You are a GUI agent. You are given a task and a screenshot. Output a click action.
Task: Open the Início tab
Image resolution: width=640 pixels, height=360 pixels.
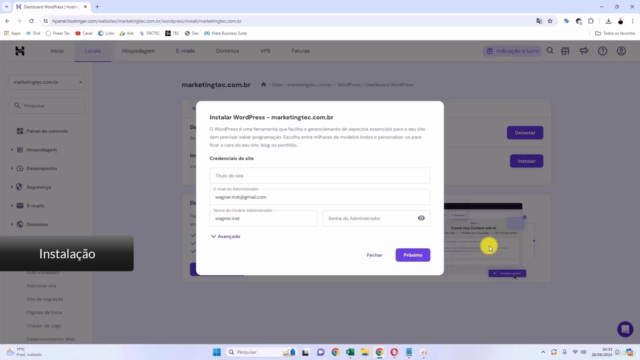[x=57, y=51]
